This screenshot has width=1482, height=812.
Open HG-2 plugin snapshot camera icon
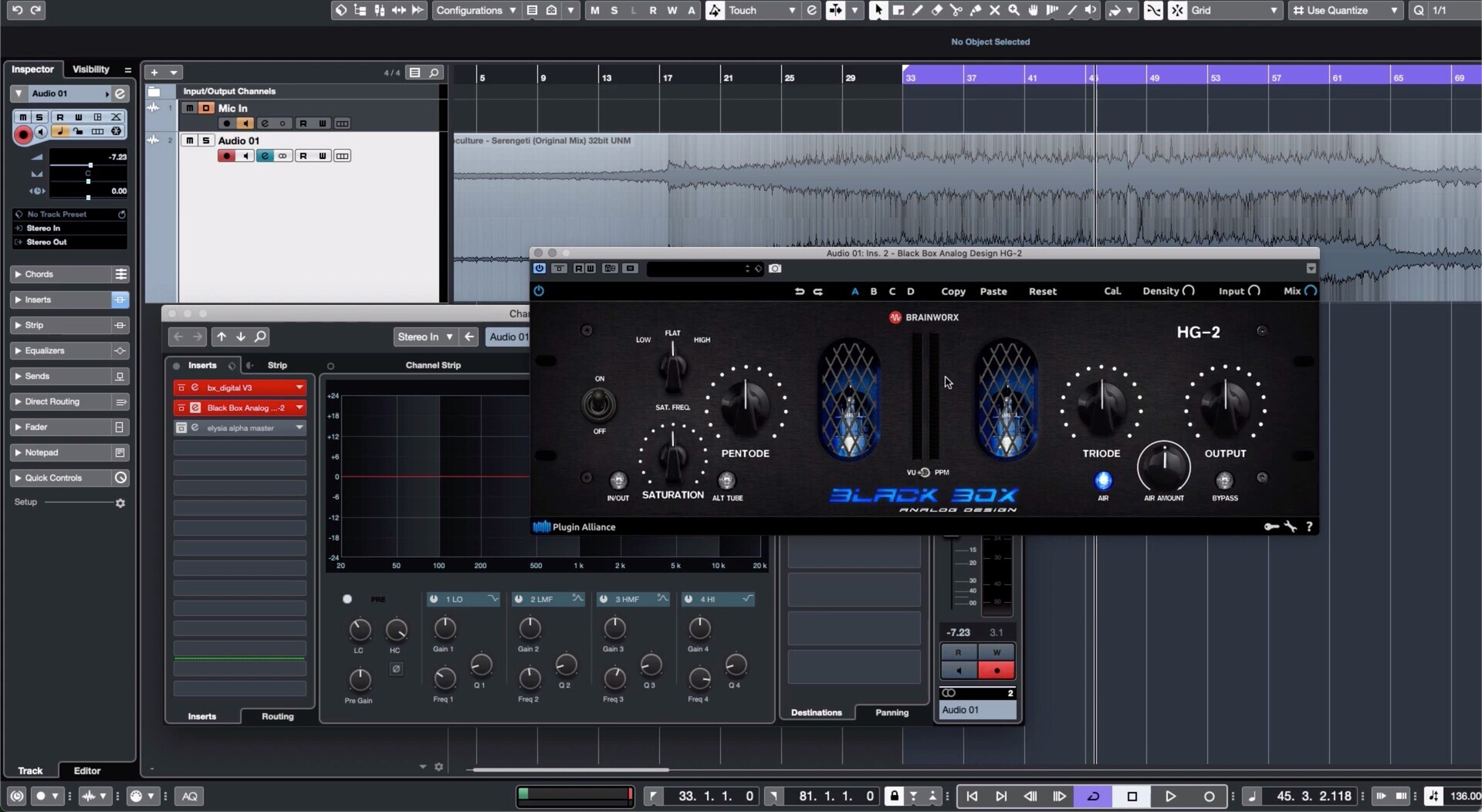pos(775,269)
